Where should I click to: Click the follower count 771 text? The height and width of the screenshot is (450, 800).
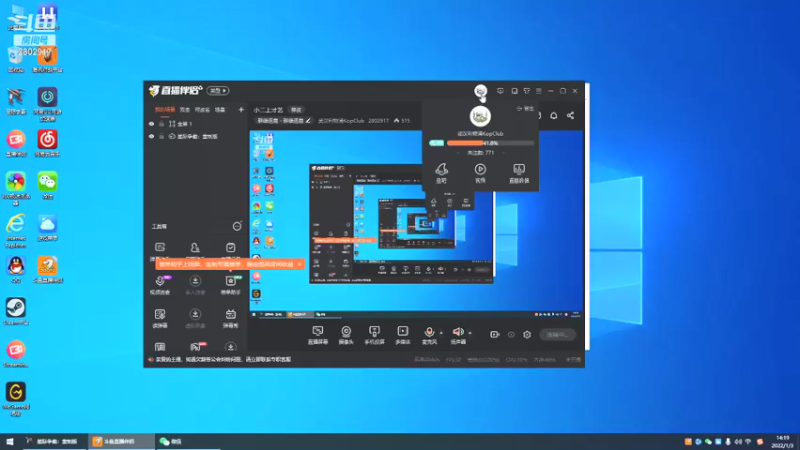point(481,153)
